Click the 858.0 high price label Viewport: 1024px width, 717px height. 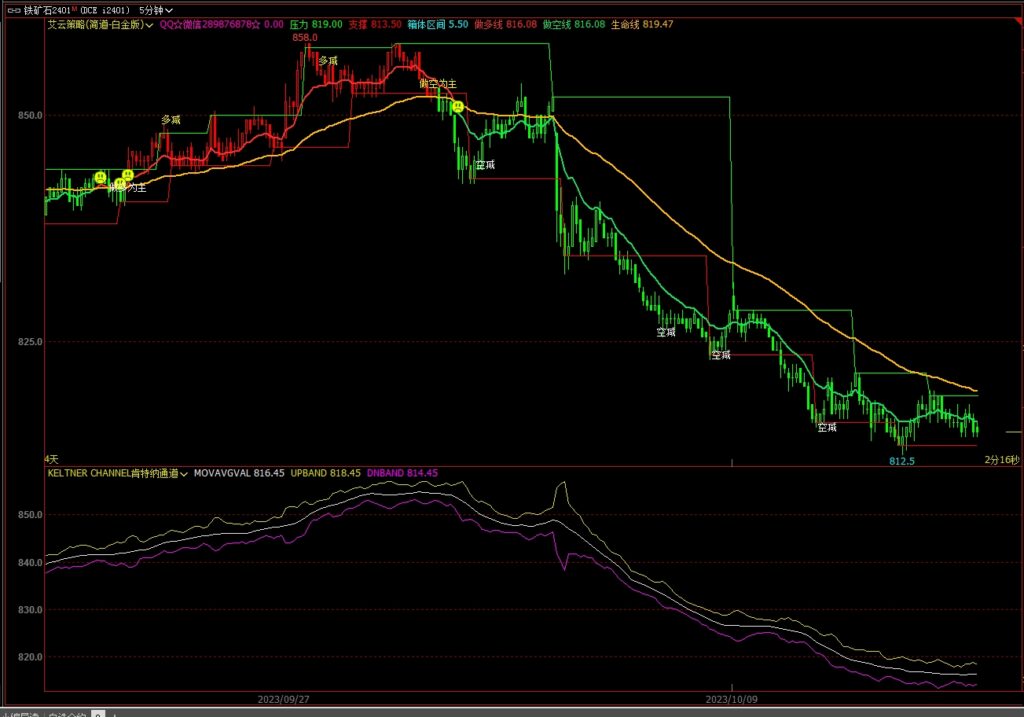click(305, 38)
